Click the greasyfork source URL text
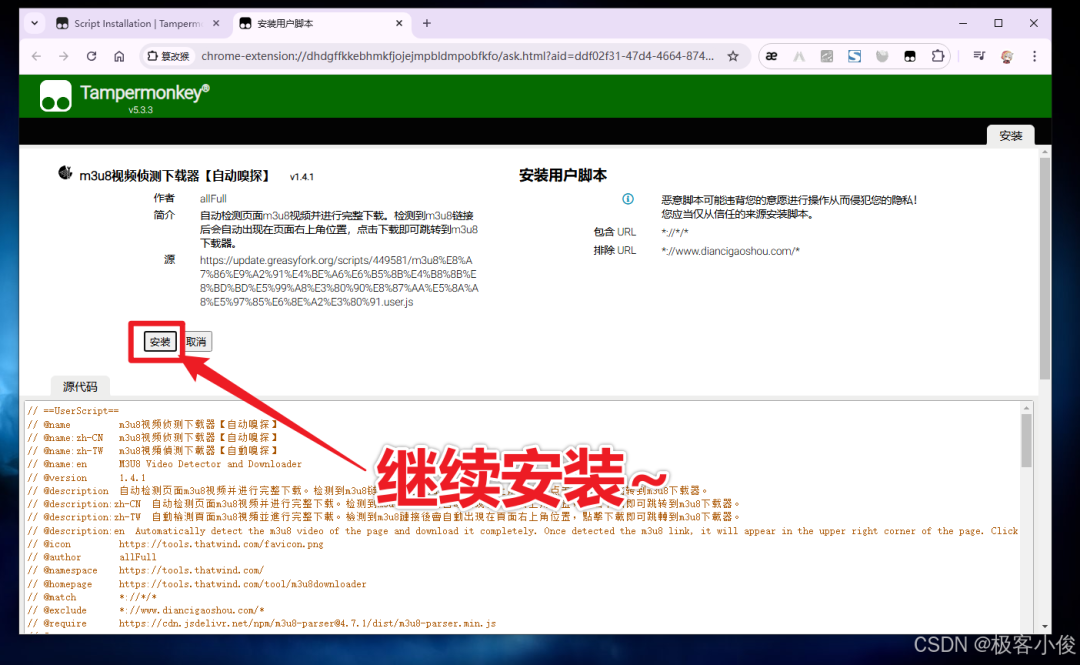1080x665 pixels. click(x=339, y=281)
